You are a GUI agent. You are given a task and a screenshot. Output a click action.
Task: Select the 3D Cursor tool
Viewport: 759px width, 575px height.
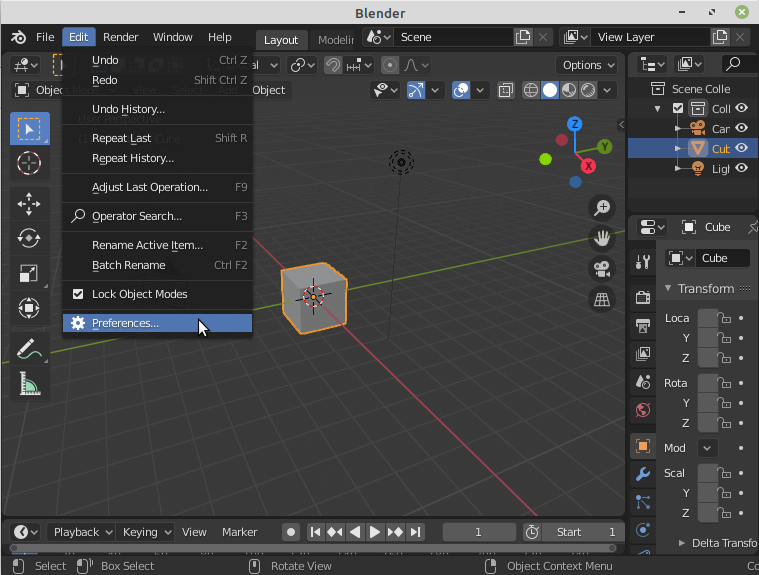click(x=29, y=163)
